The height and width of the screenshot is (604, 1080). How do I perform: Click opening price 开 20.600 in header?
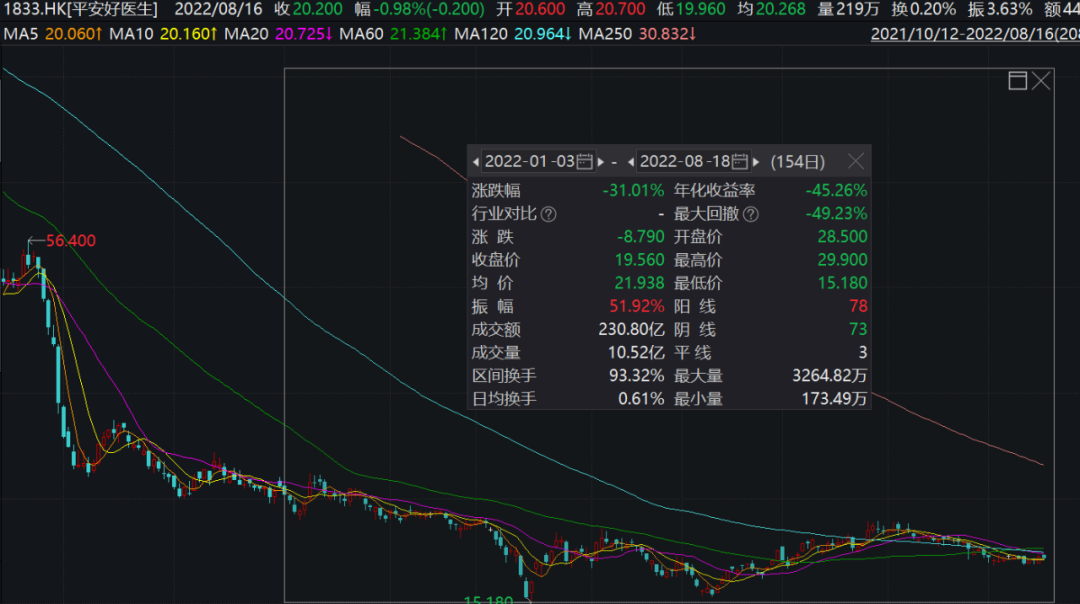(530, 9)
